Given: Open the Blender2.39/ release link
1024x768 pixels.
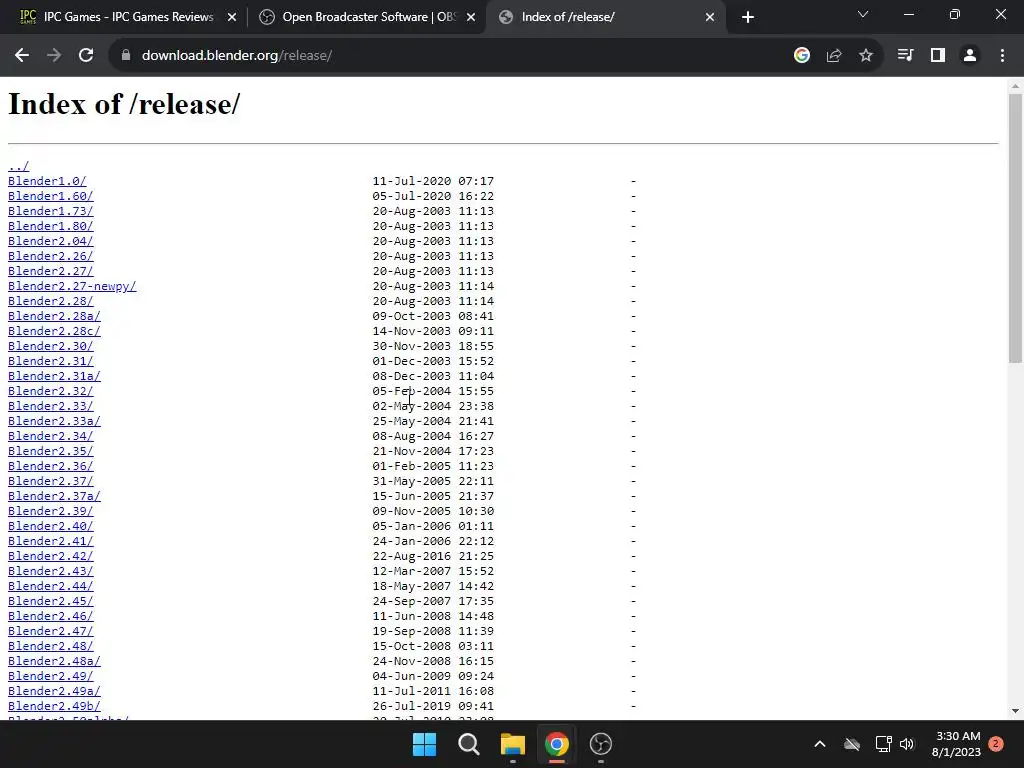Looking at the screenshot, I should (50, 511).
